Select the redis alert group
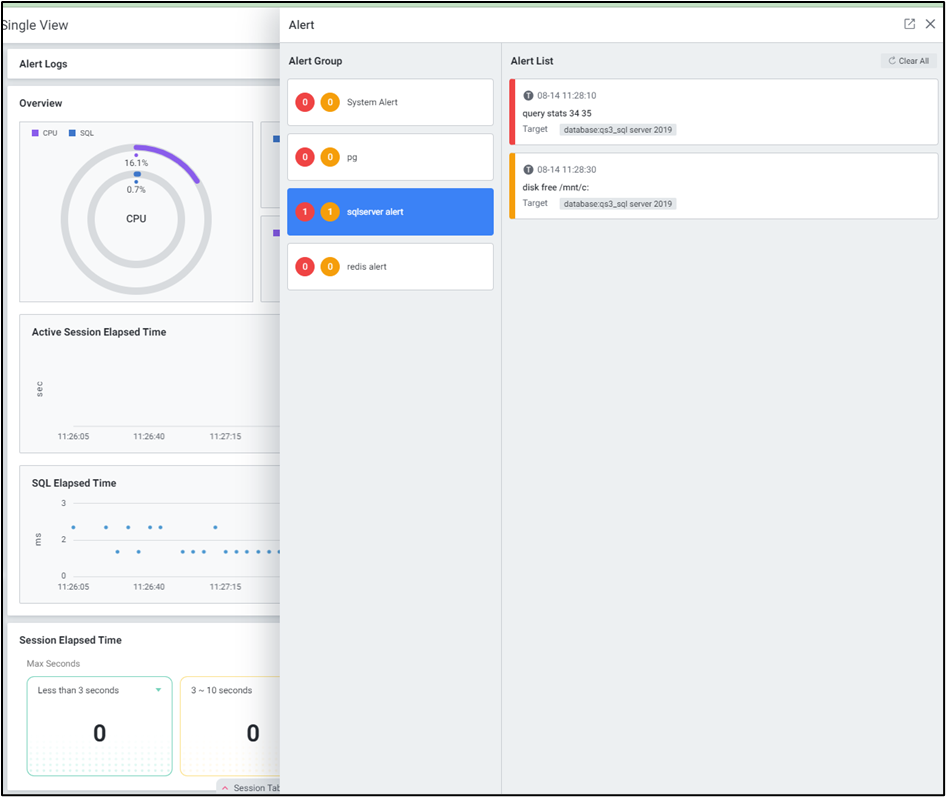 click(390, 267)
